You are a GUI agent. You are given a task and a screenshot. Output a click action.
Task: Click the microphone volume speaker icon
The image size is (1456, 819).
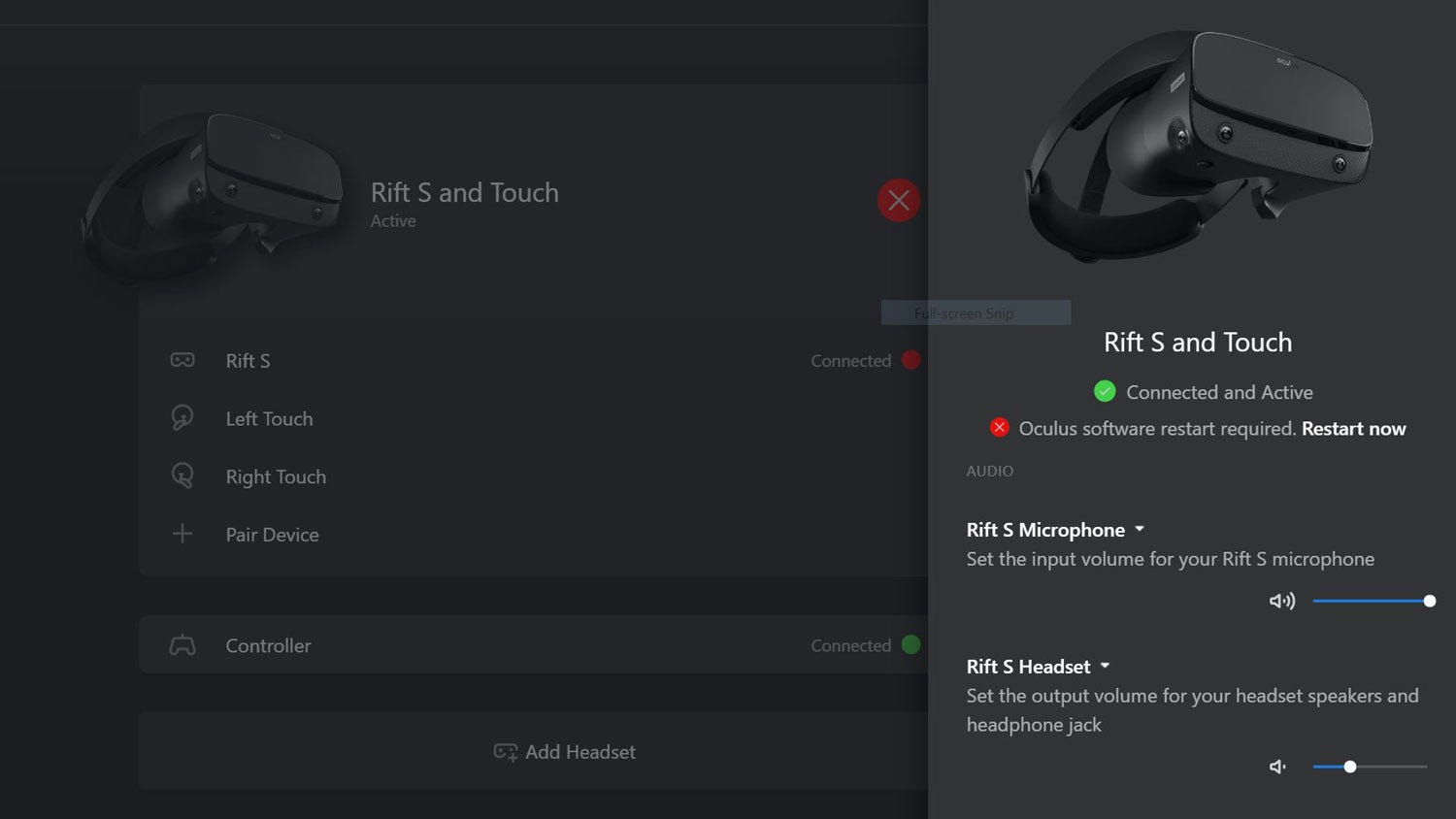click(x=1281, y=601)
